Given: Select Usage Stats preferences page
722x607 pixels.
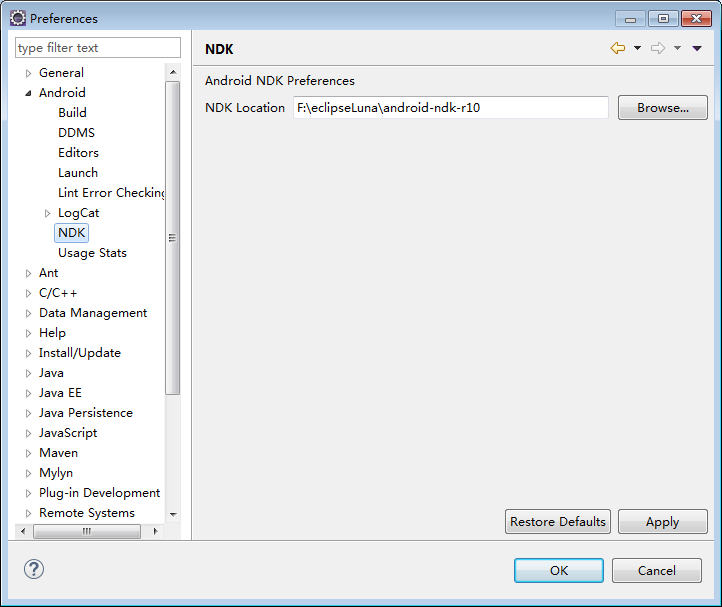Looking at the screenshot, I should coord(92,253).
